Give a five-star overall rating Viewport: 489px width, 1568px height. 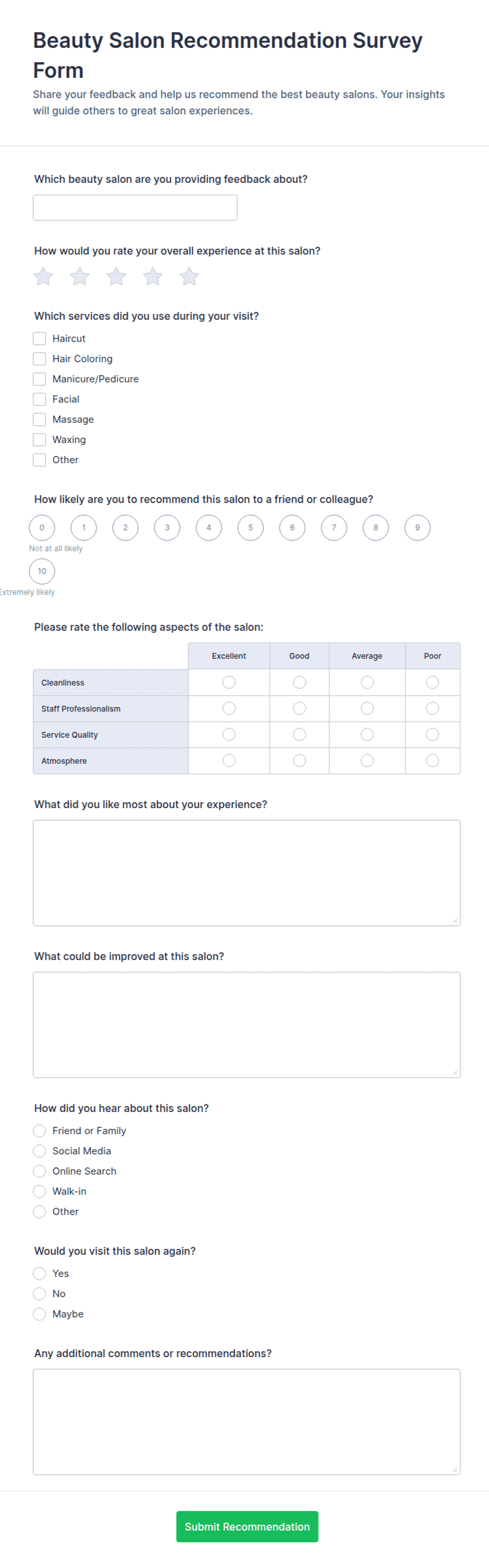coord(189,277)
